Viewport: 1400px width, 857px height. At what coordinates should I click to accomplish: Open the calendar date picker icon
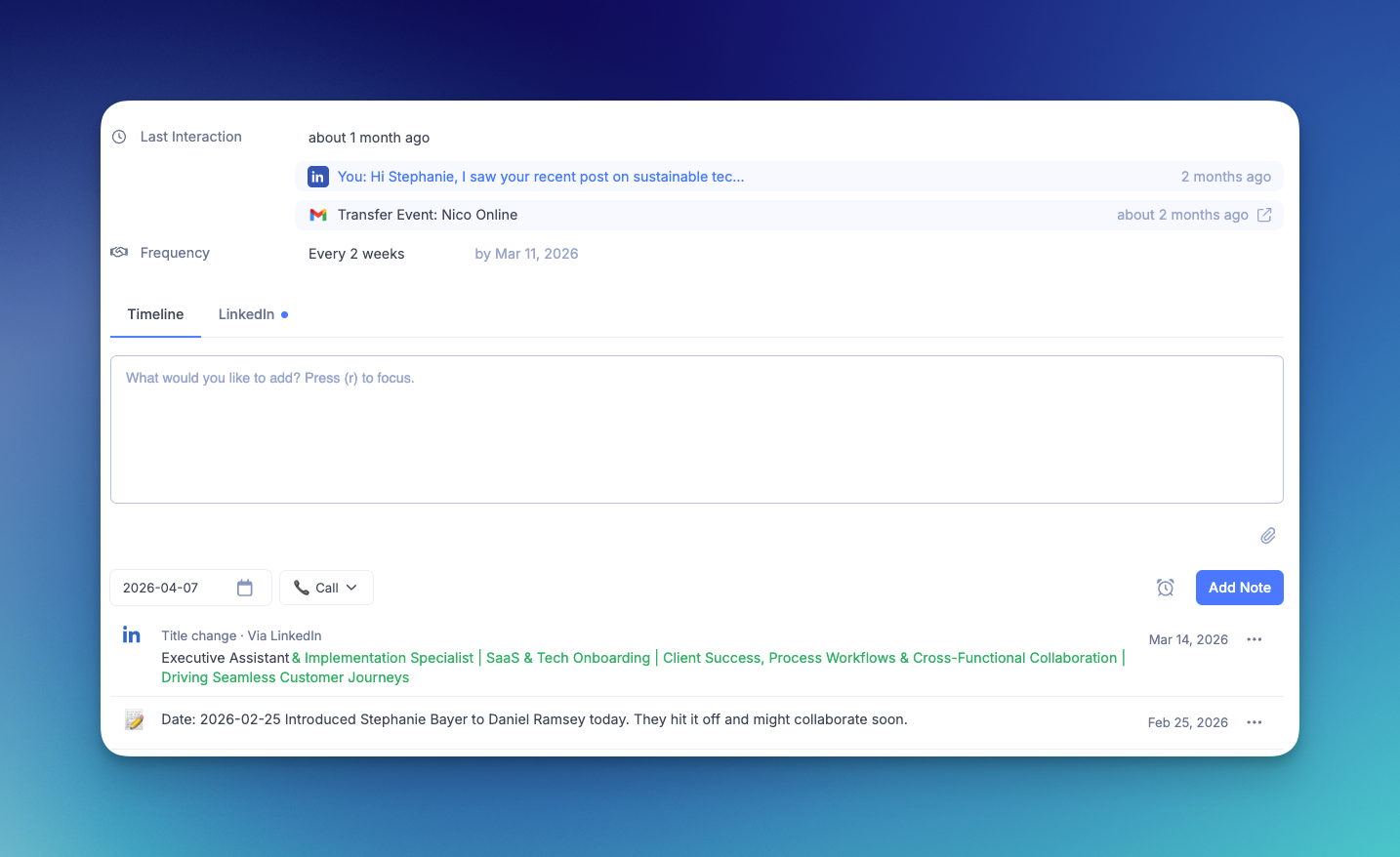pyautogui.click(x=245, y=588)
